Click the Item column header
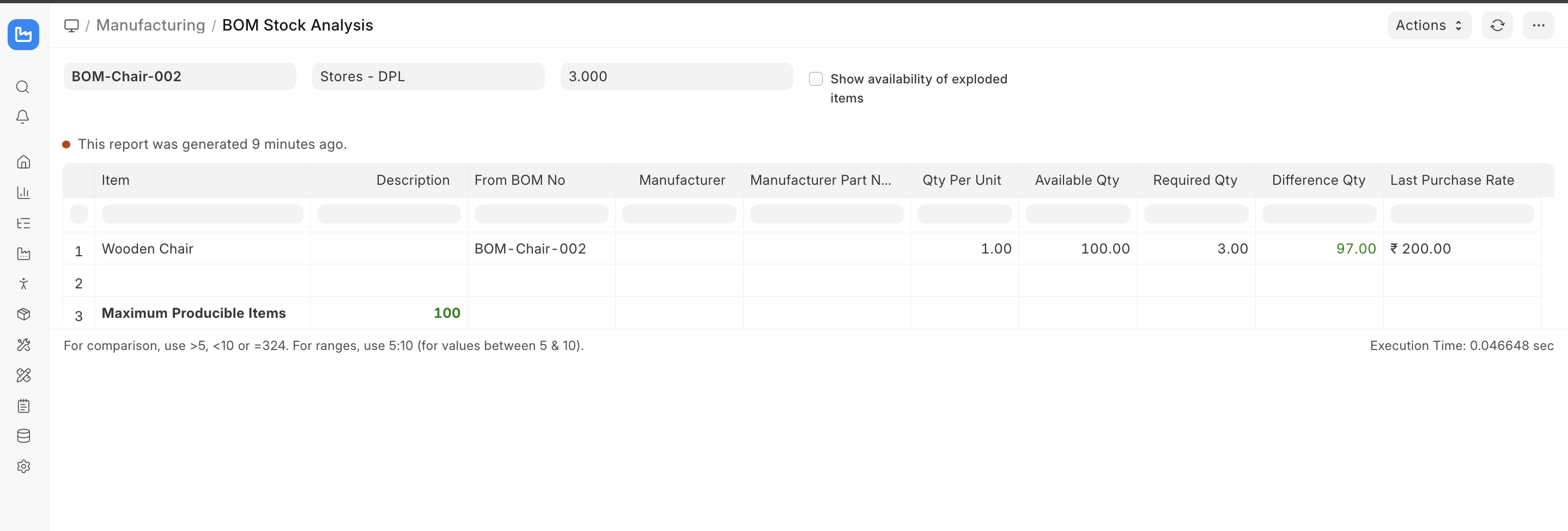The image size is (1568, 531). (116, 180)
